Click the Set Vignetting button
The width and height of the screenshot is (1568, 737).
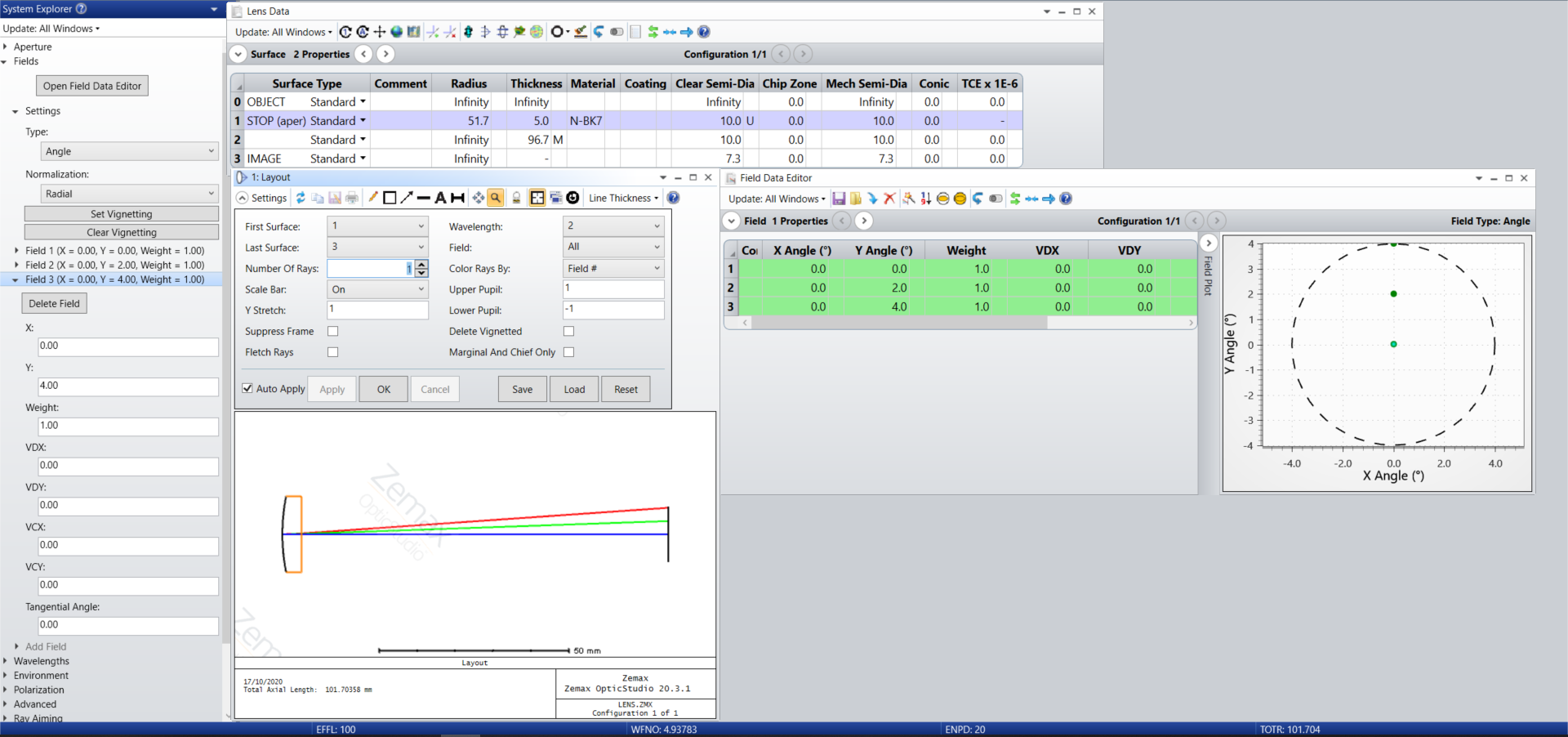(122, 213)
